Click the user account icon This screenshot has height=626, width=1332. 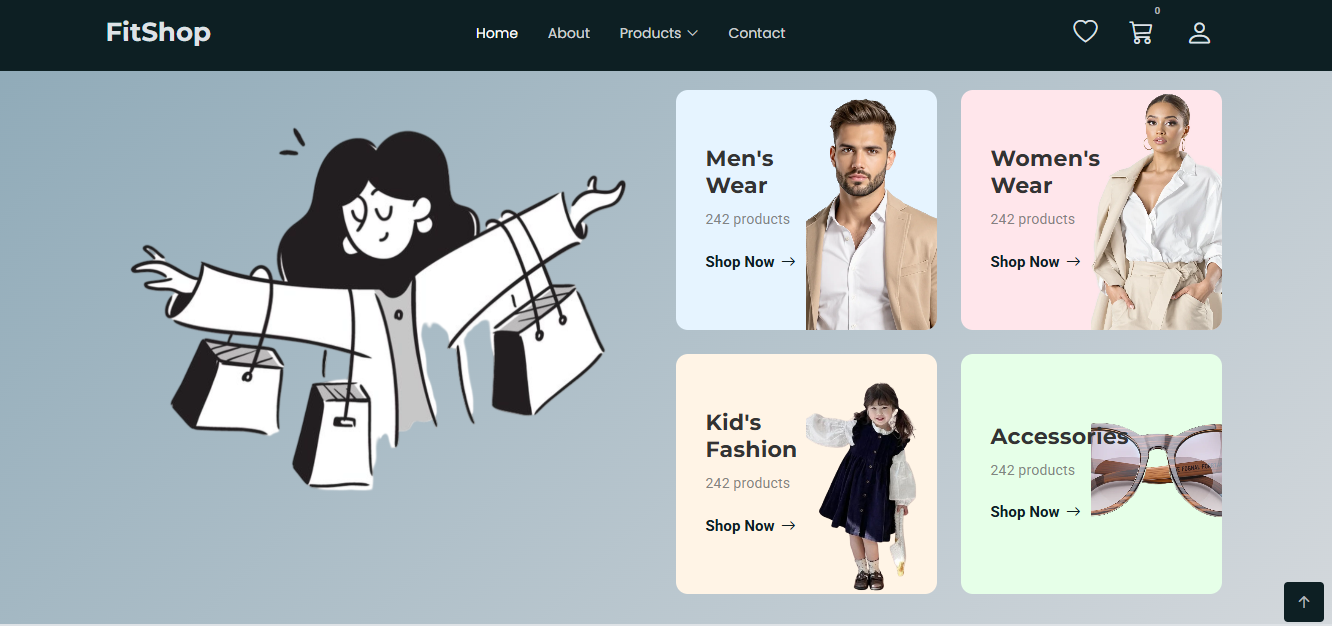click(x=1199, y=33)
